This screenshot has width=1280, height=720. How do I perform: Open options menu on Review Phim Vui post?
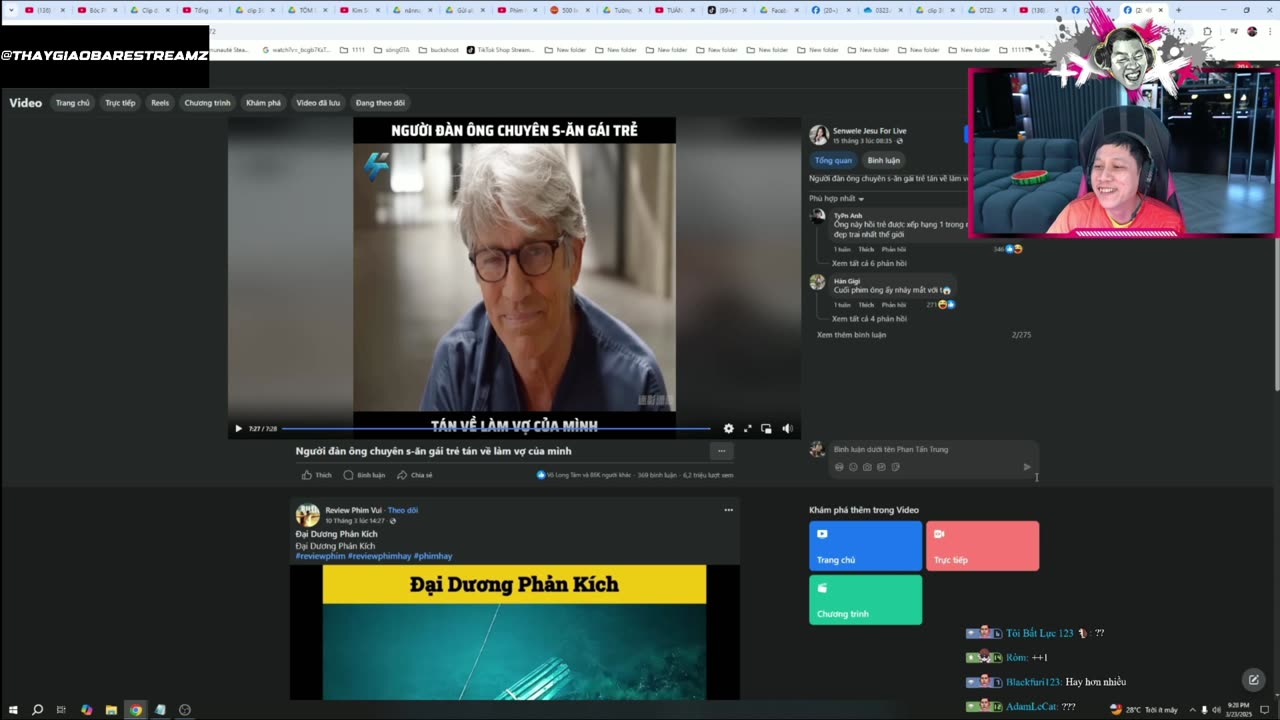728,510
